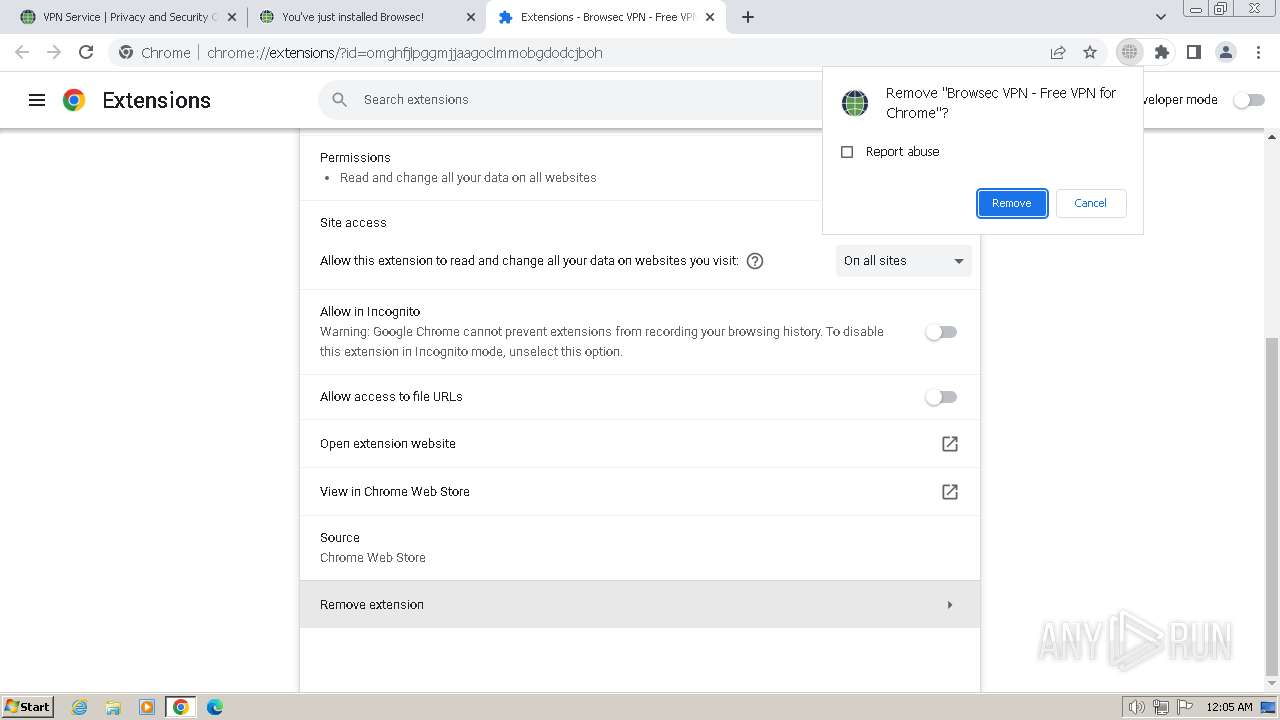The height and width of the screenshot is (720, 1280).
Task: Click Cancel in removal dialog
Action: pyautogui.click(x=1090, y=203)
